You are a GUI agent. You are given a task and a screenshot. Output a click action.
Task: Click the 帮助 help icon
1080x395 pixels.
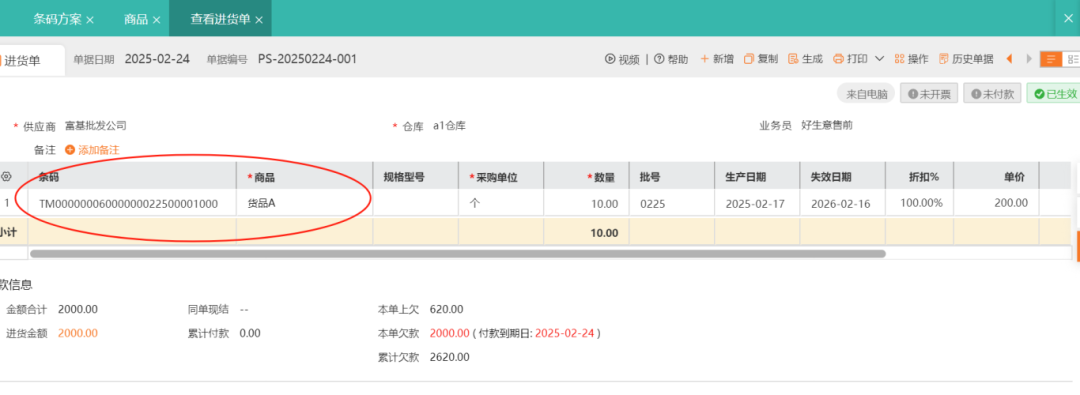(x=659, y=59)
